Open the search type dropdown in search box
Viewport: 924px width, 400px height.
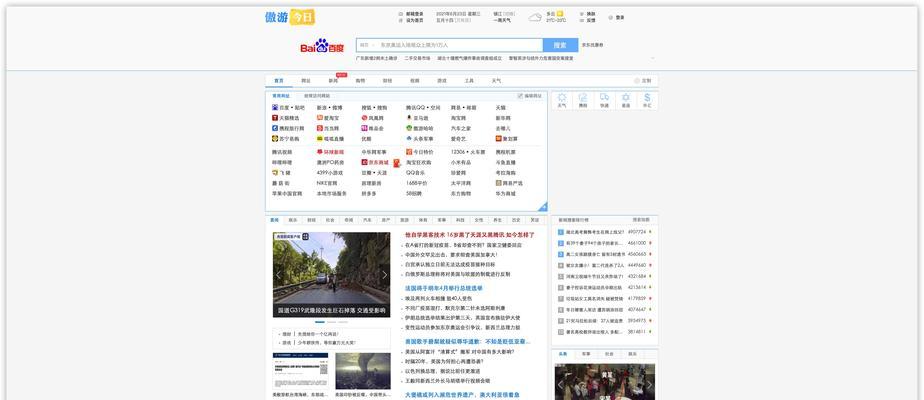(x=367, y=45)
